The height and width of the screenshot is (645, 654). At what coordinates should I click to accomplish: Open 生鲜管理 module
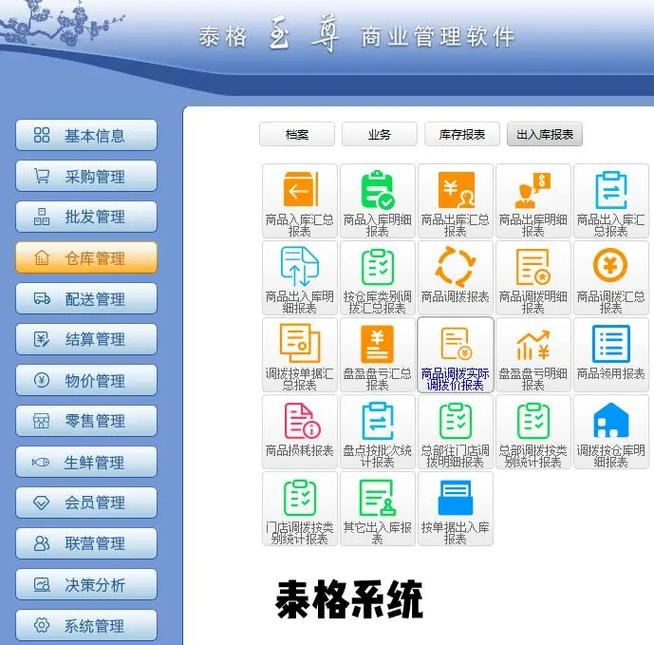[86, 462]
